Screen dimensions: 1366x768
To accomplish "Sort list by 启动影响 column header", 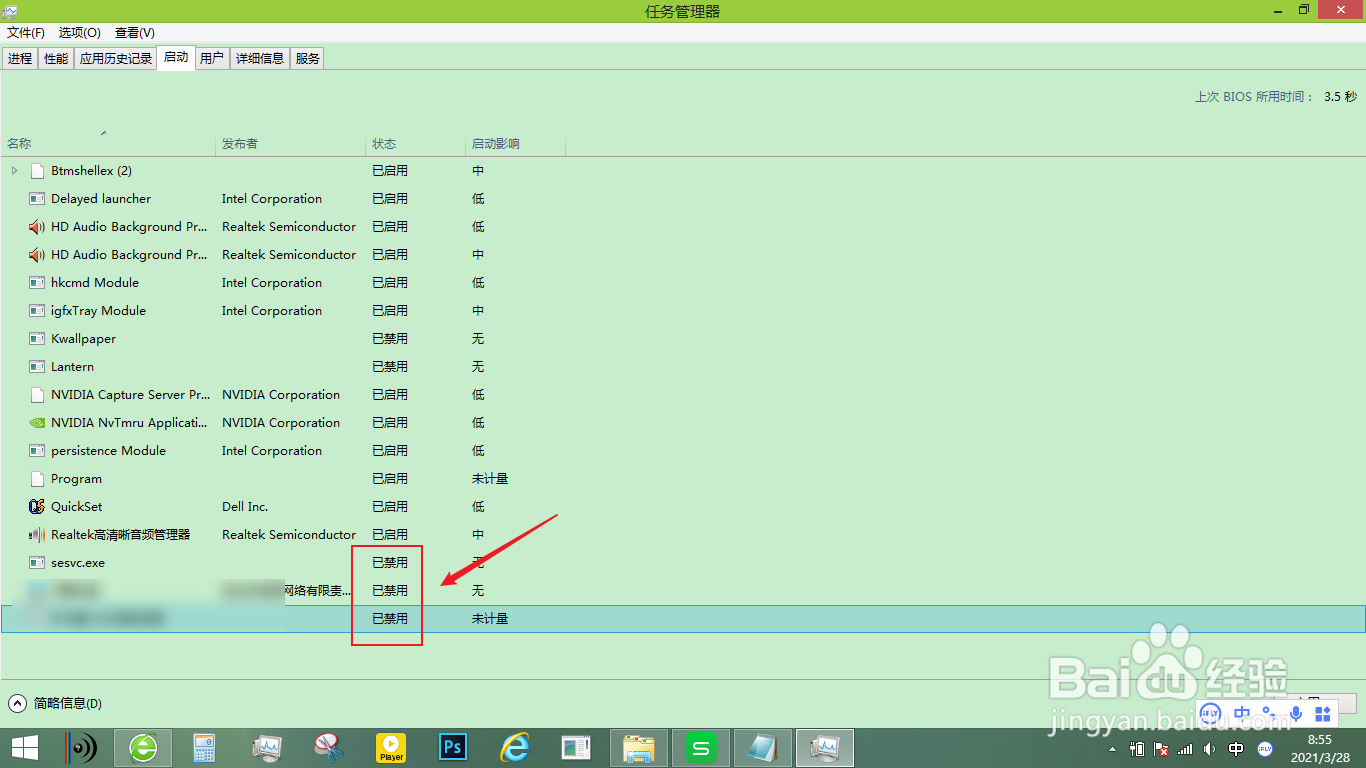I will tap(516, 144).
